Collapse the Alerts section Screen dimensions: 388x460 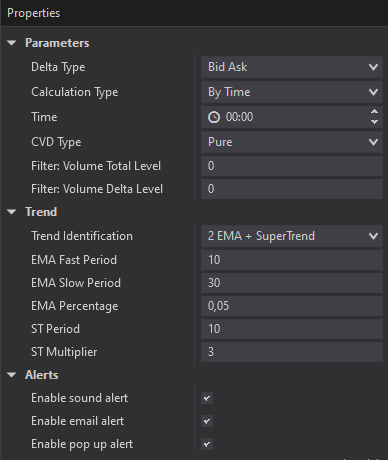(12, 375)
